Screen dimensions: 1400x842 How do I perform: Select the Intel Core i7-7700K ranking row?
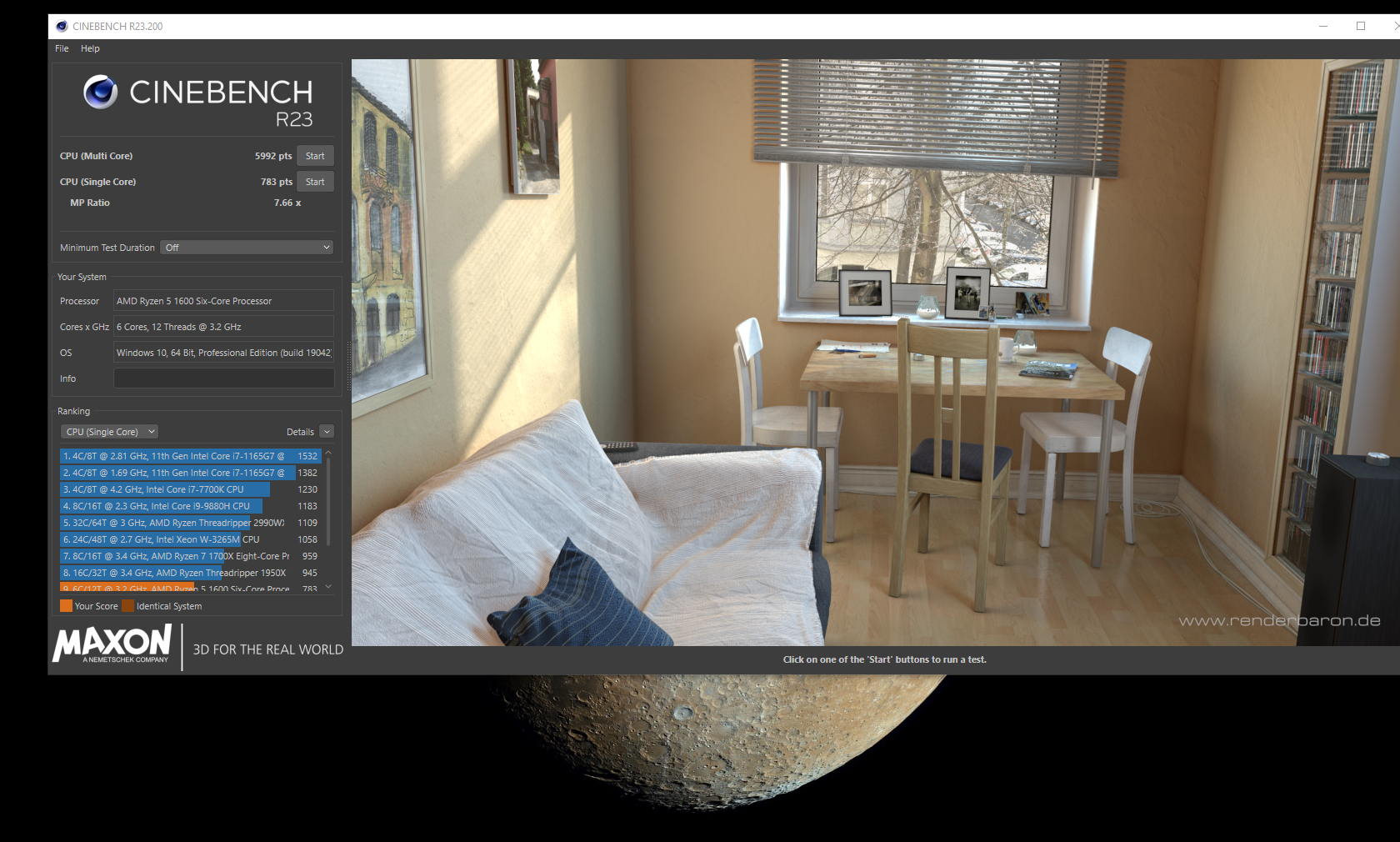pos(191,489)
